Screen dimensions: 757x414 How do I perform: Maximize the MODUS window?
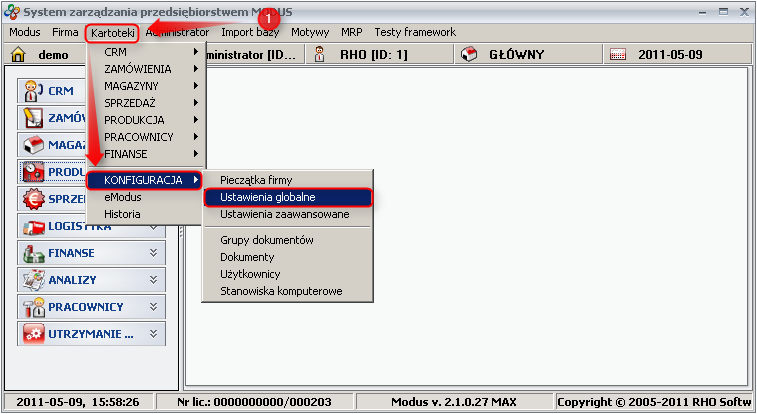723,12
